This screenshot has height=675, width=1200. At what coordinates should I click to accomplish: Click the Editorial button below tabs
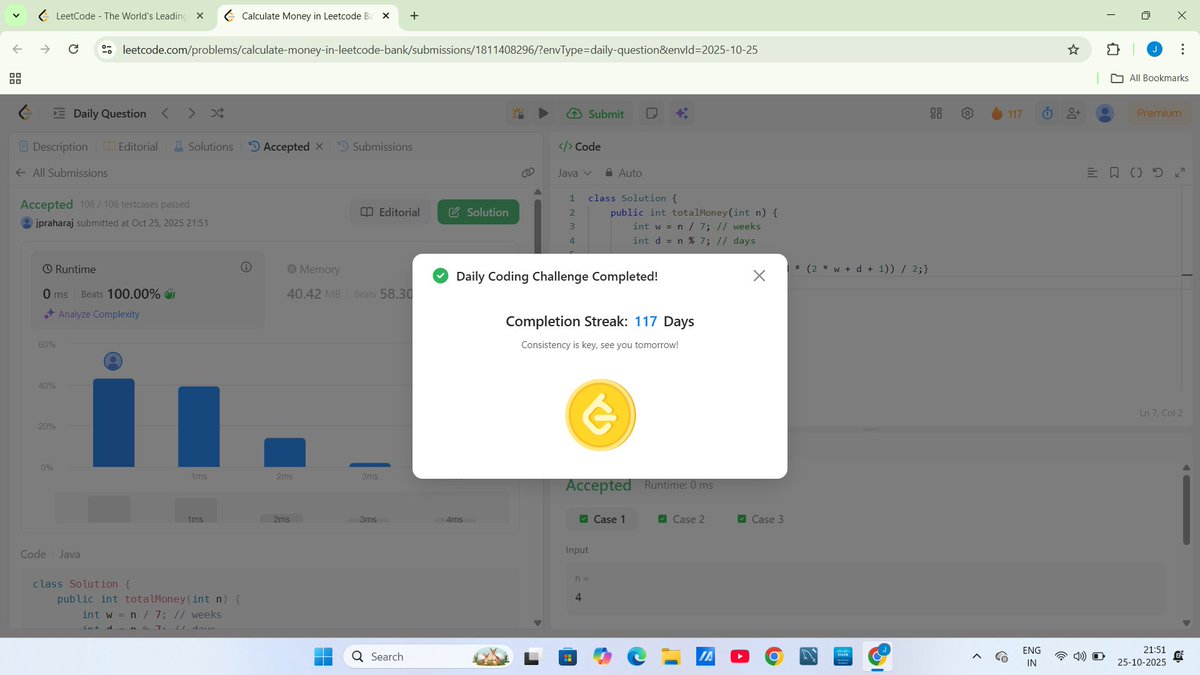tap(391, 212)
